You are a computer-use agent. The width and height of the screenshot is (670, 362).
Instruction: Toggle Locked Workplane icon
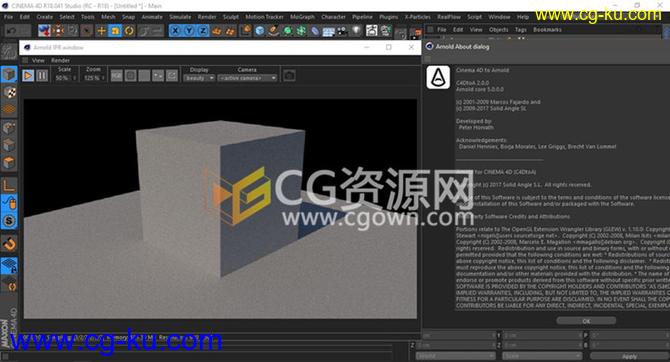point(9,266)
